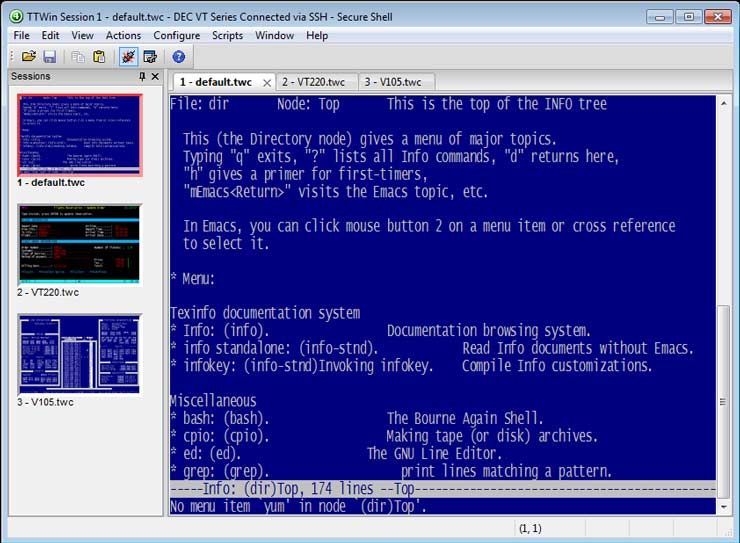Click the Save floppy disk icon
740x543 pixels.
pos(49,57)
